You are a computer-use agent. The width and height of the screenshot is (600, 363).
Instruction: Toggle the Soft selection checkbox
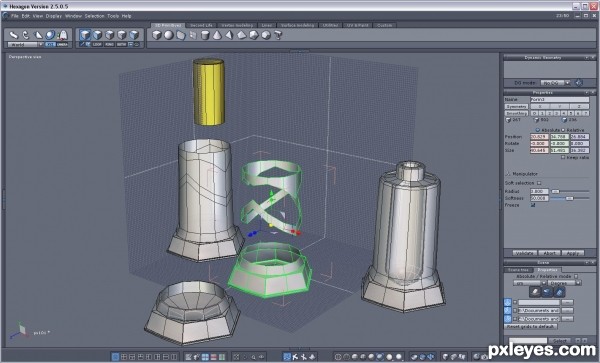pyautogui.click(x=539, y=183)
